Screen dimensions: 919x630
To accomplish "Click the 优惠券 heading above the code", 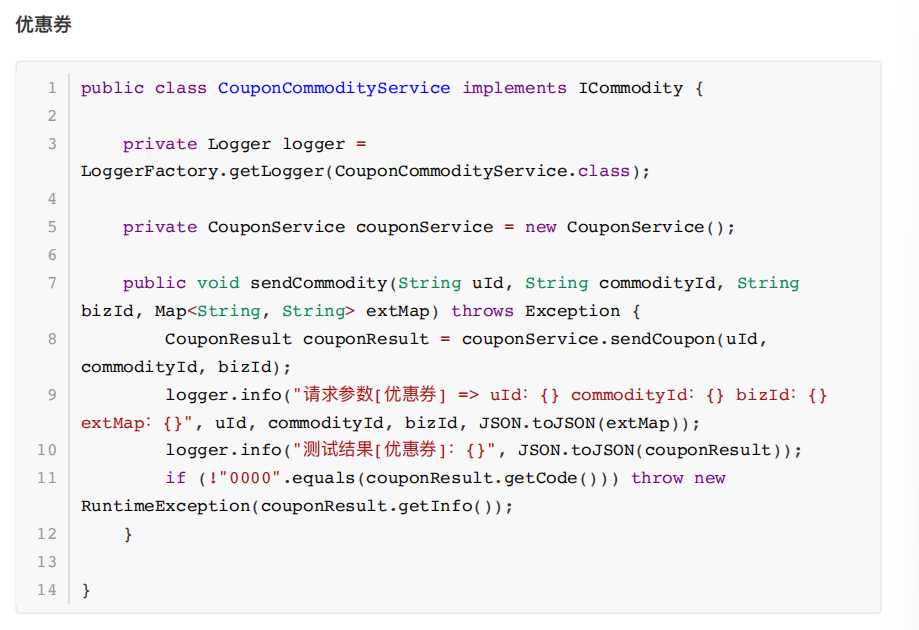I will (x=43, y=25).
